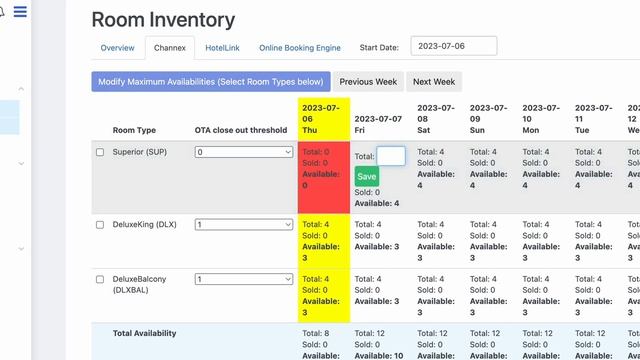The width and height of the screenshot is (640, 360).
Task: Click DeluxeKing 2023-07-06 yellow cell
Action: [x=324, y=241]
